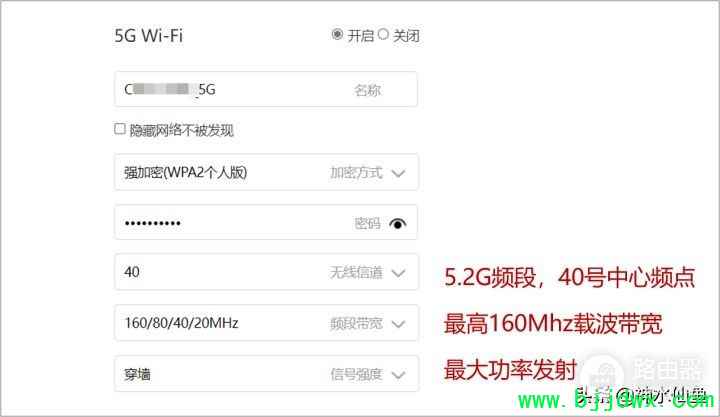Enable the 隐藏网络不被发现 checkbox
The image size is (720, 417).
tap(119, 129)
